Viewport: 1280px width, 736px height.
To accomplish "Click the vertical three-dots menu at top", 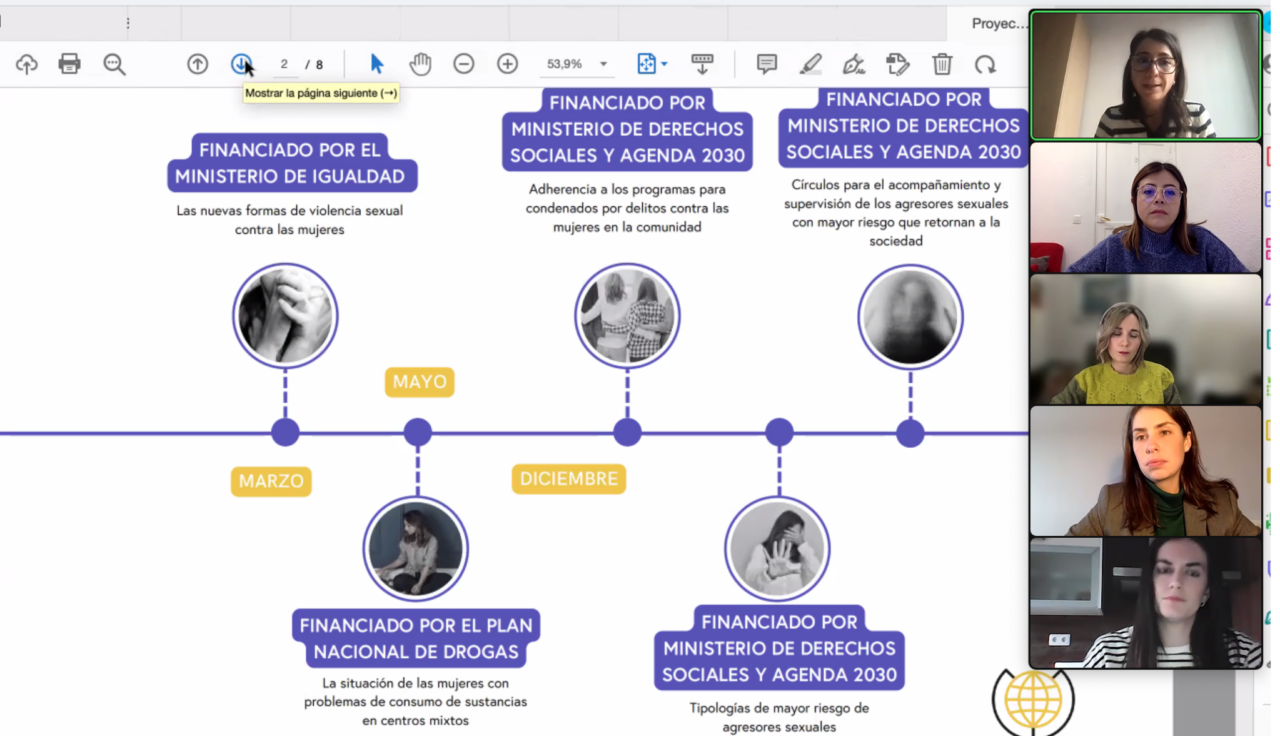I will [128, 23].
